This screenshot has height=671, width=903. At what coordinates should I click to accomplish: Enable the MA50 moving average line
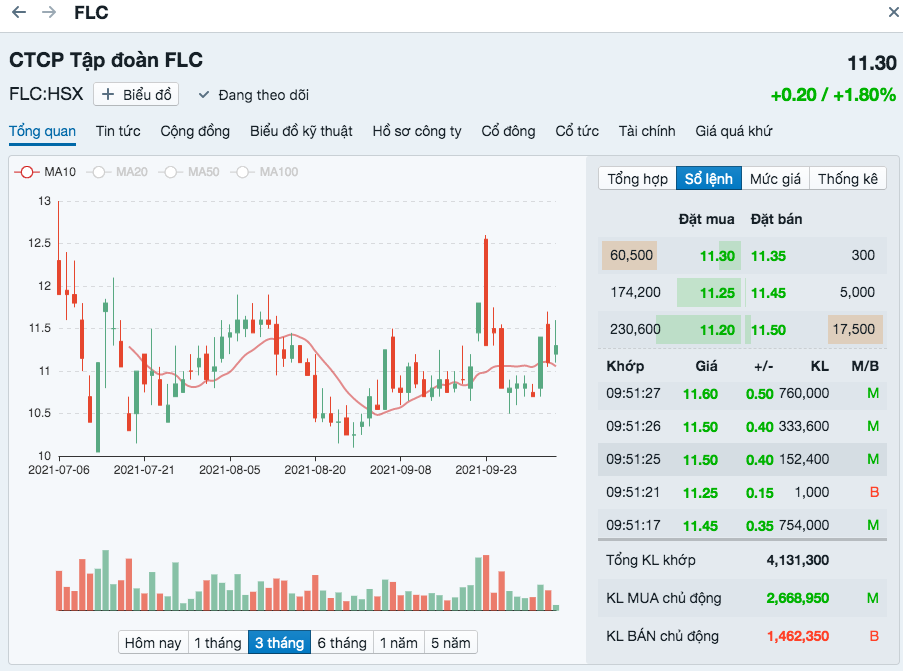point(189,172)
